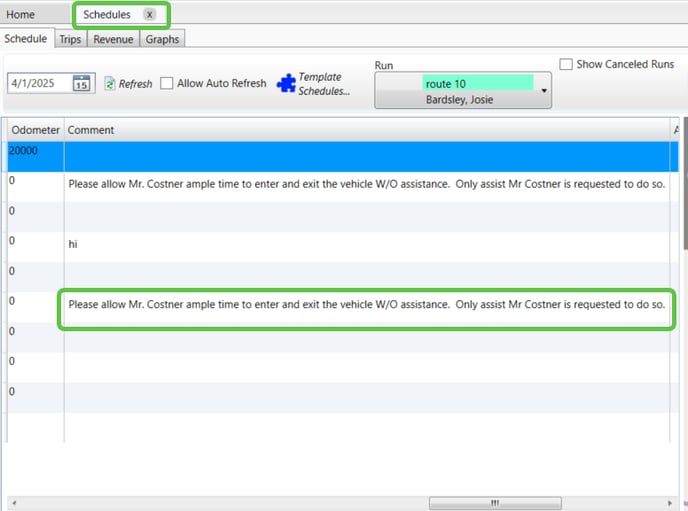688x511 pixels.
Task: Select route 10 in Run combo box
Action: (x=477, y=83)
